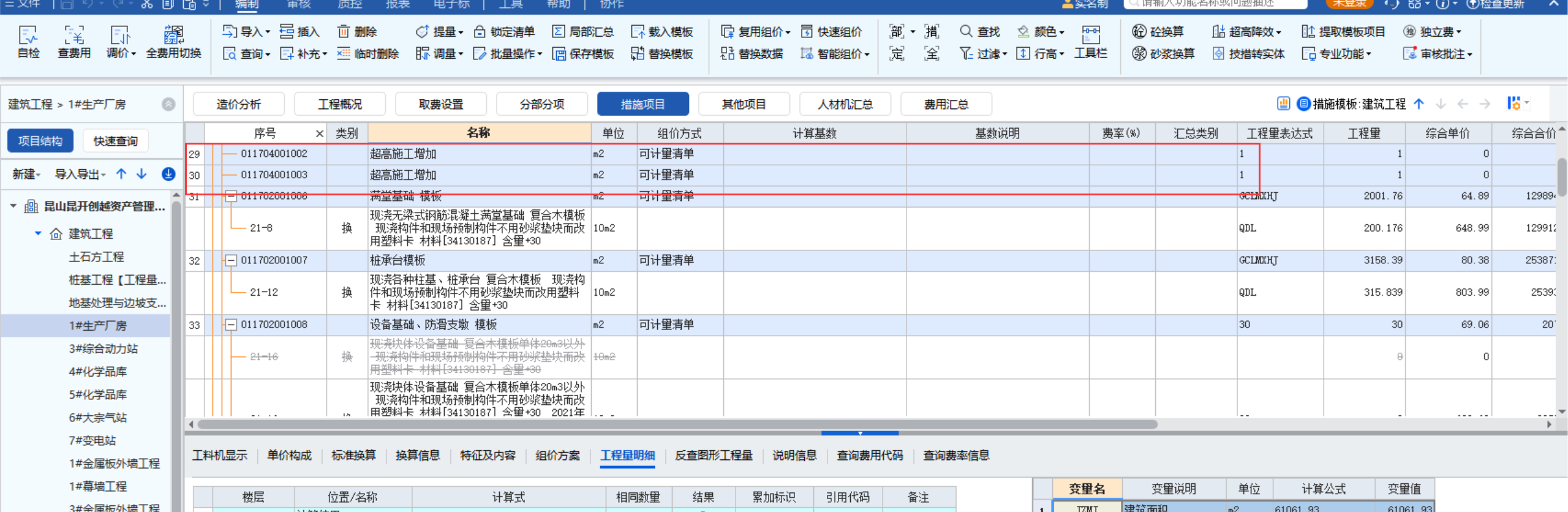Click the horizontal scrollbar of the table

(677, 424)
